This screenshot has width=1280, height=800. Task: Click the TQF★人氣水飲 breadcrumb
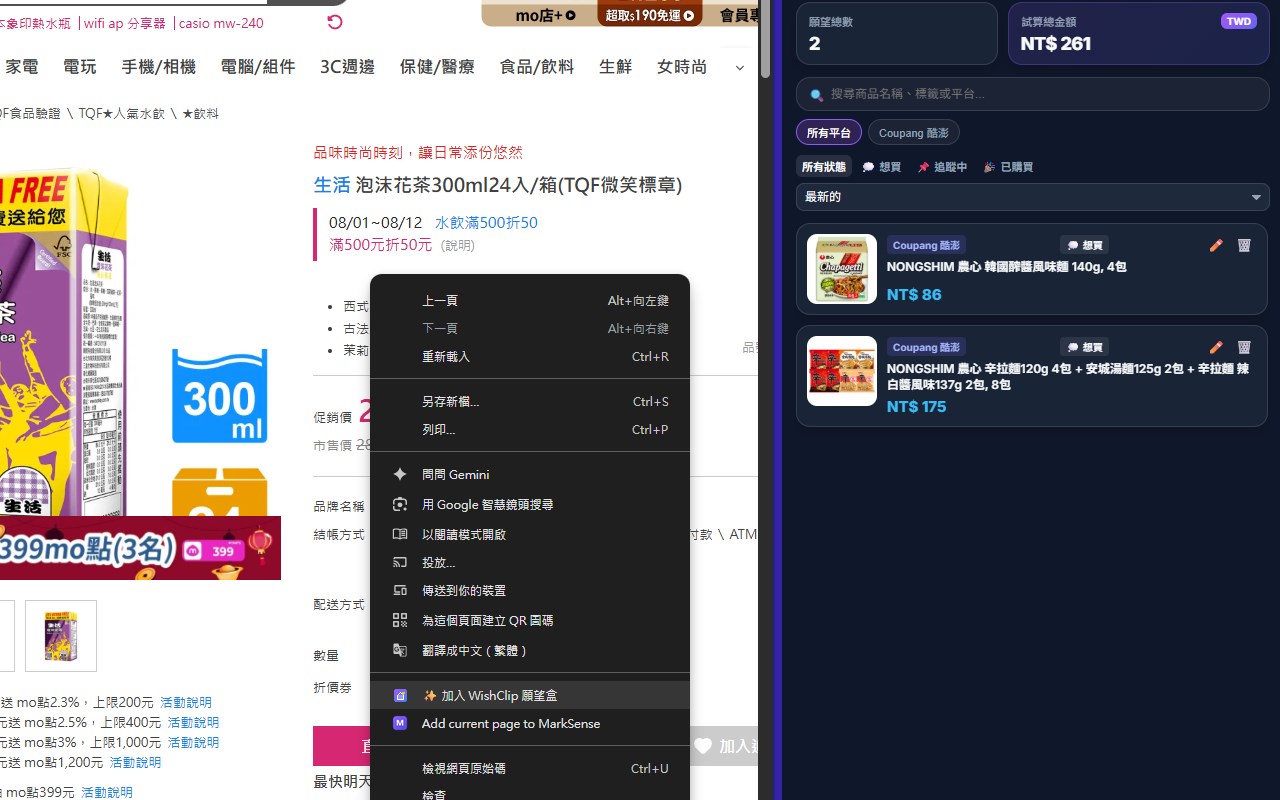(122, 114)
